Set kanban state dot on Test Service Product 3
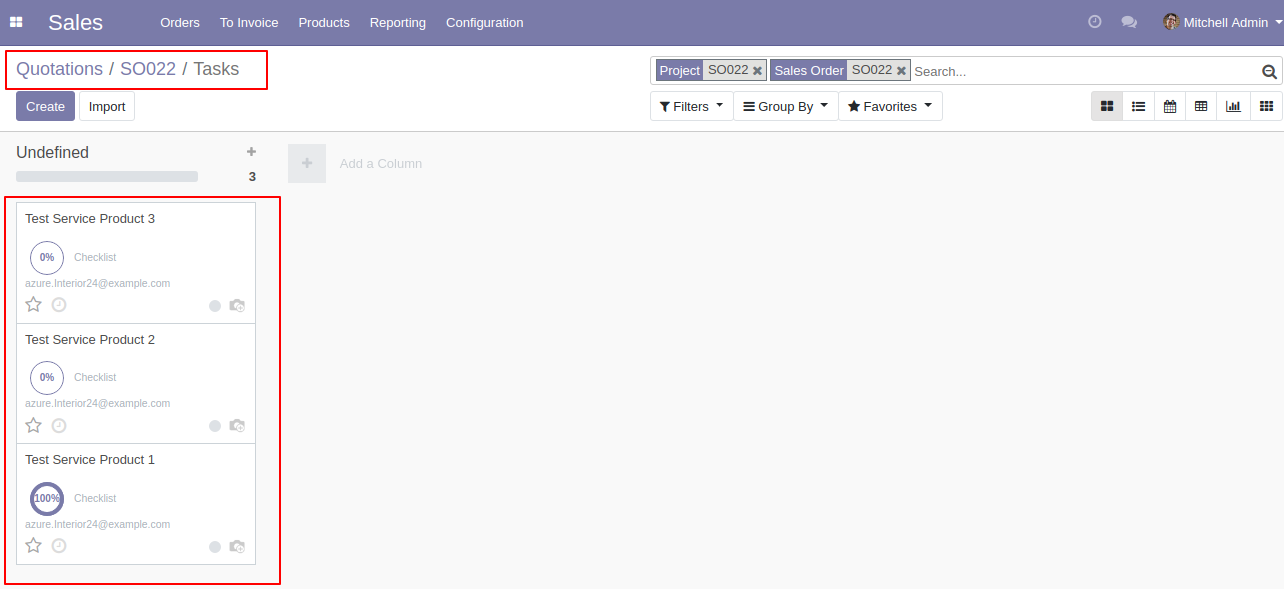The width and height of the screenshot is (1284, 589). [215, 306]
